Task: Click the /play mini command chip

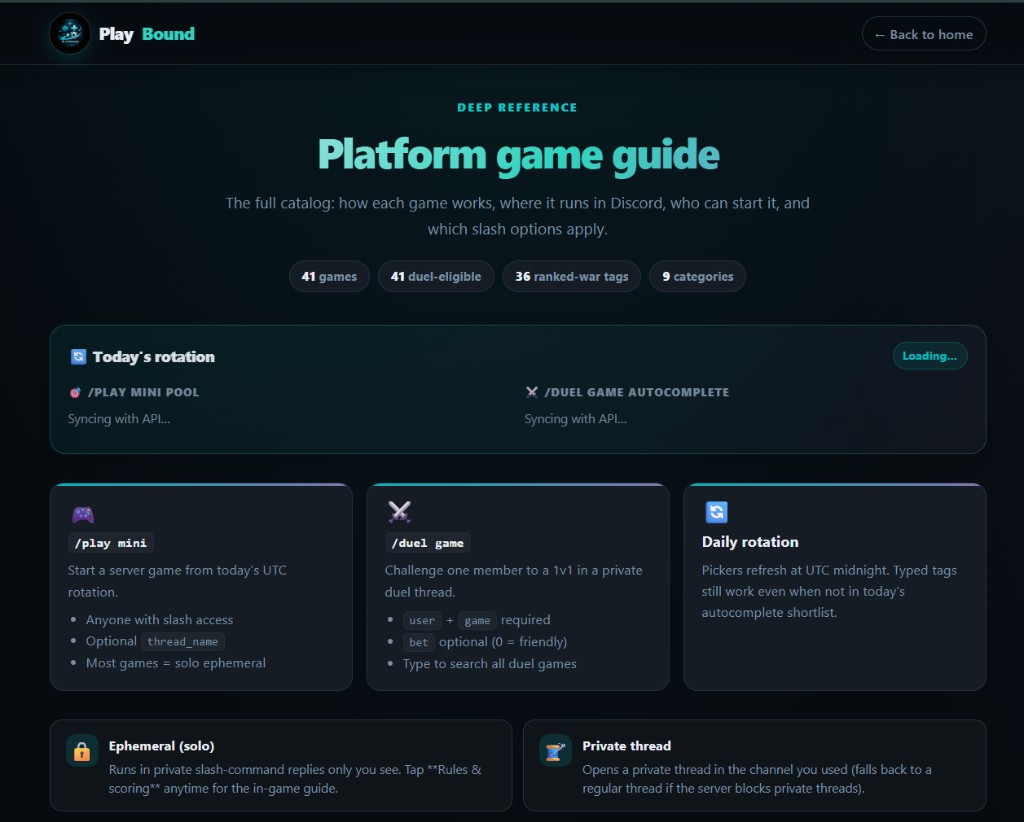Action: (110, 543)
